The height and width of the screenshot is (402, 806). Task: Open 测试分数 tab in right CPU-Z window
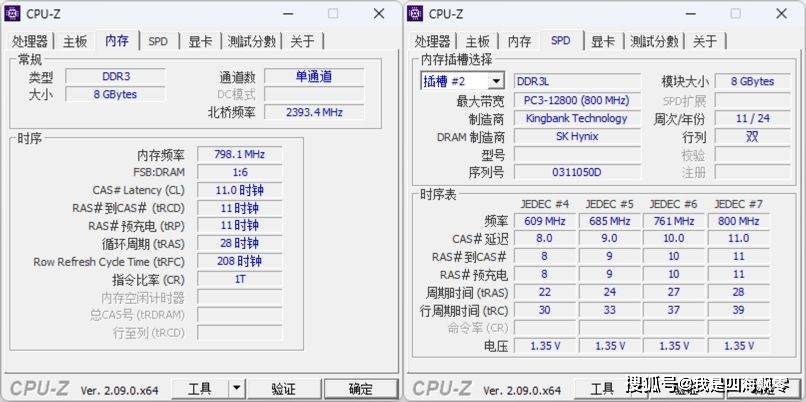[x=654, y=42]
